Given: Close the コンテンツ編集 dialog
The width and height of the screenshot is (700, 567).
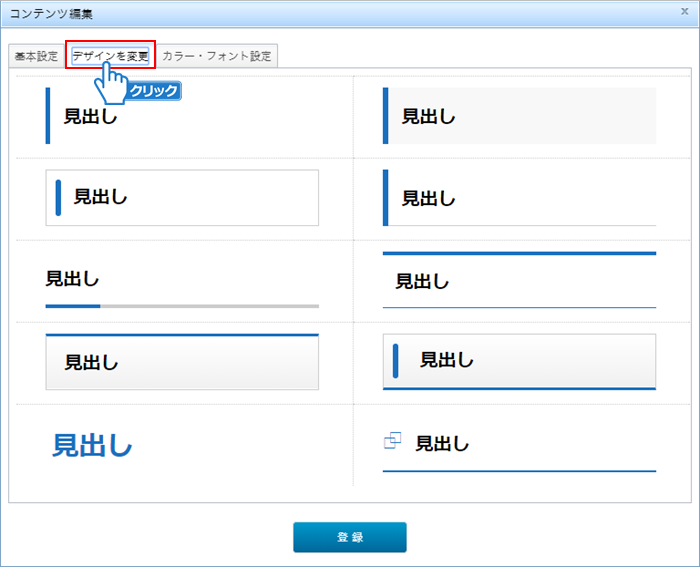Looking at the screenshot, I should pos(684,12).
